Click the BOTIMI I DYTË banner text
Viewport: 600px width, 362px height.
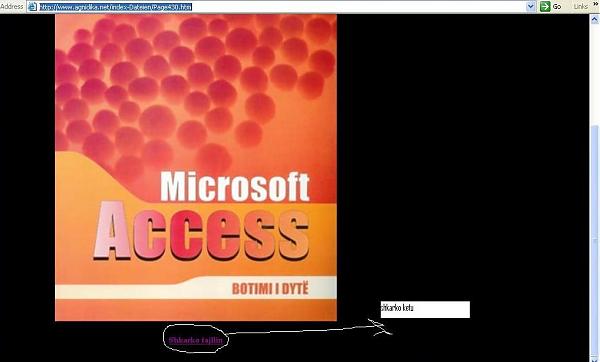pos(270,289)
